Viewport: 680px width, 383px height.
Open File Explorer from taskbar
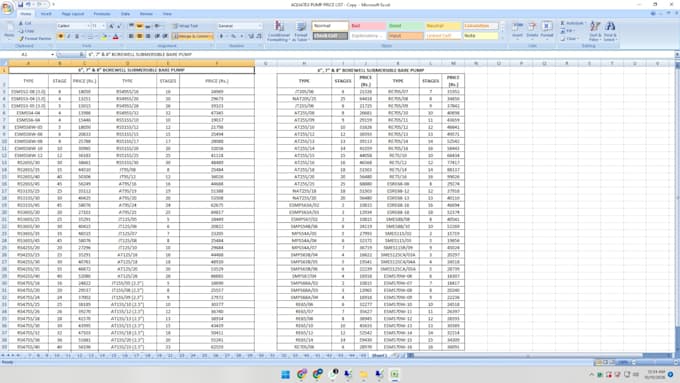click(x=363, y=374)
